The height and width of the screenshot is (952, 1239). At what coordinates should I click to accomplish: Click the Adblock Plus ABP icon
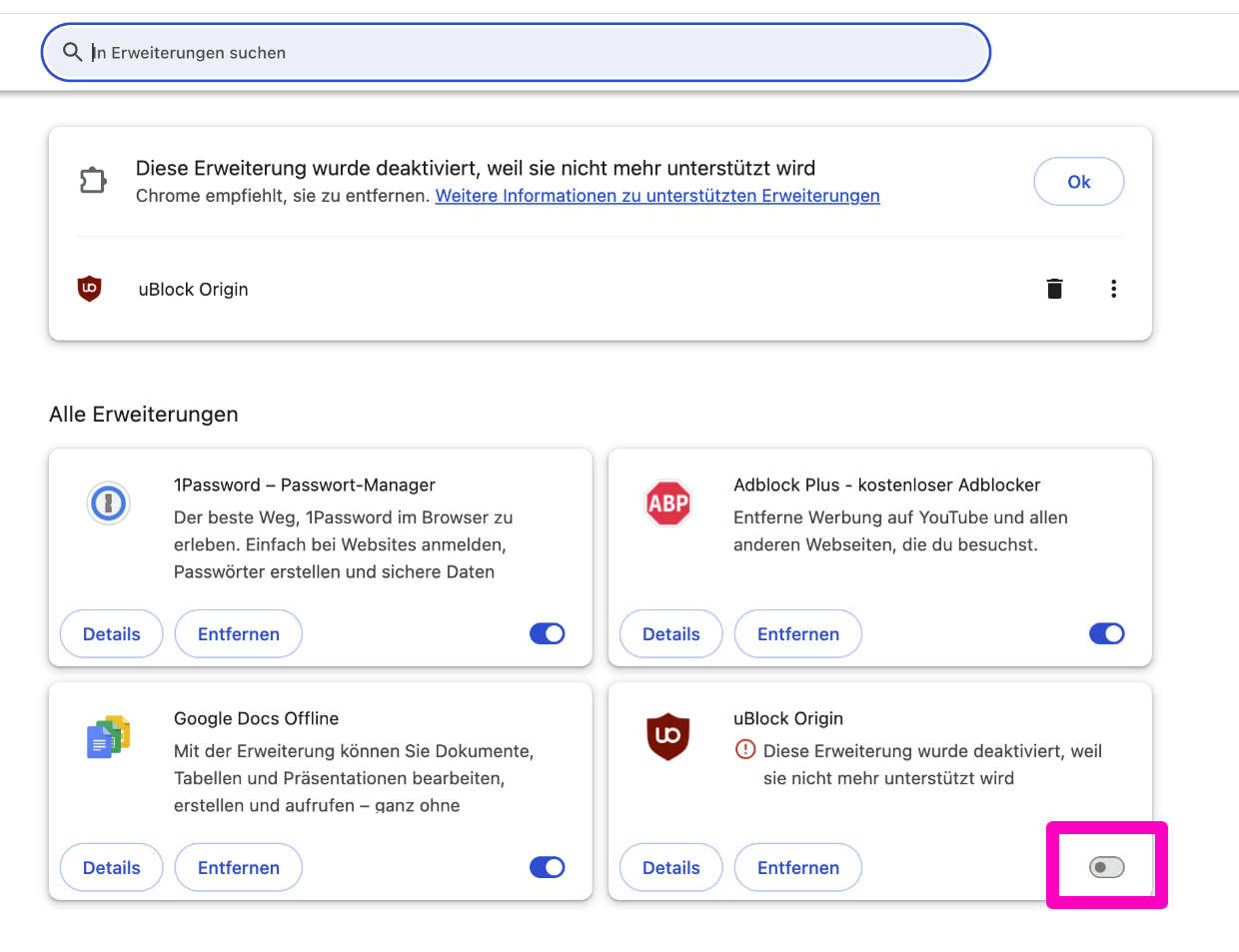tap(668, 502)
